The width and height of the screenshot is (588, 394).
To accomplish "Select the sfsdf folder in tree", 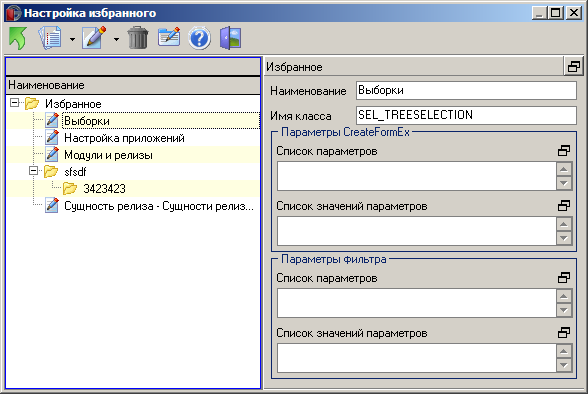I will pyautogui.click(x=75, y=172).
